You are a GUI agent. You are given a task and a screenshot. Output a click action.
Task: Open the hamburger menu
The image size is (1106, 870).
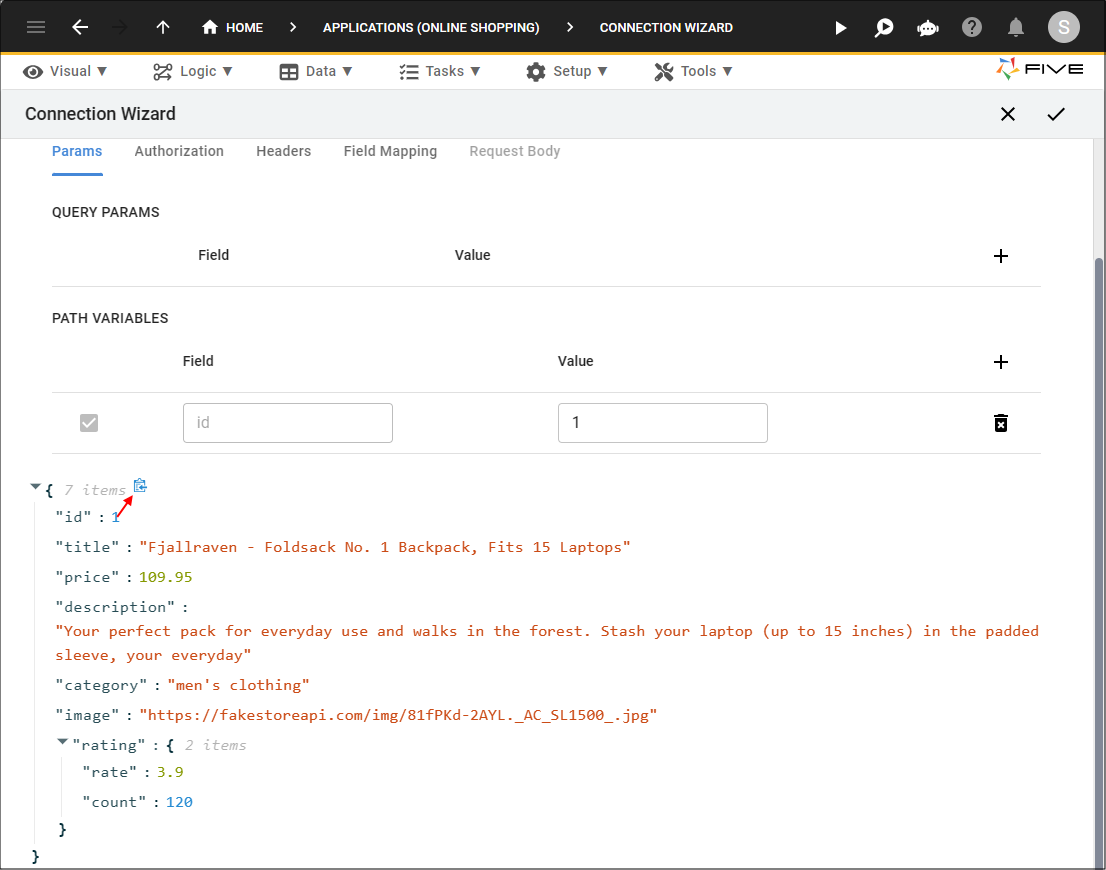tap(36, 28)
